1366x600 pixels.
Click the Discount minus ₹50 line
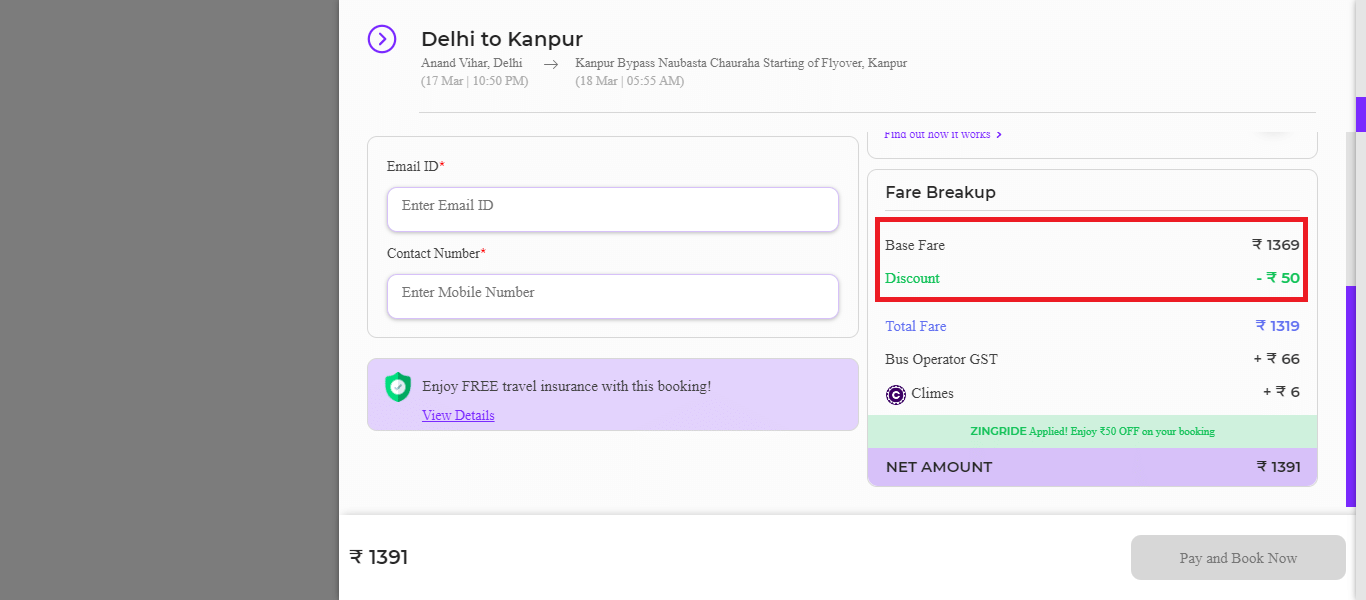pos(1091,278)
